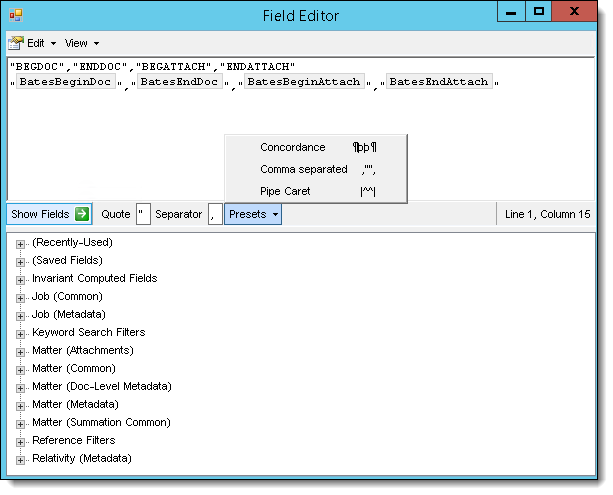This screenshot has width=613, height=495.
Task: Choose the Comma separated preset
Action: click(316, 169)
